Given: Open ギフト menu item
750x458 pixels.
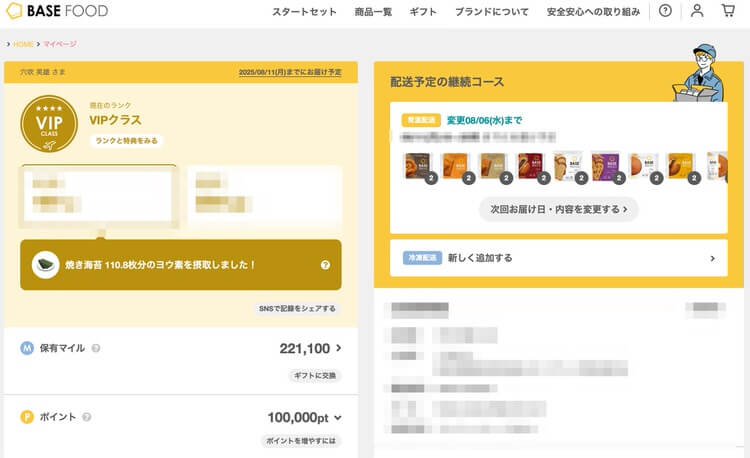Looking at the screenshot, I should [423, 12].
